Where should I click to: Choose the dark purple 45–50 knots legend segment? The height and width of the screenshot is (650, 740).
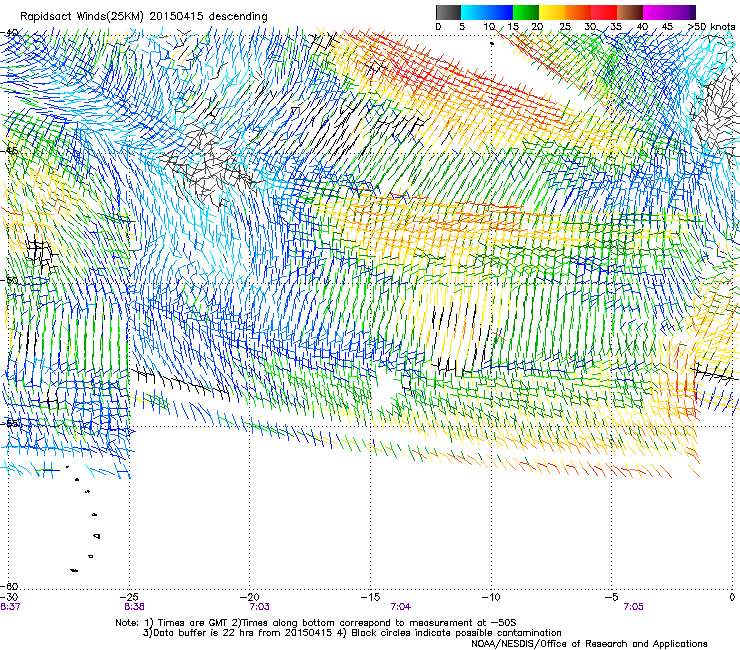pyautogui.click(x=682, y=12)
